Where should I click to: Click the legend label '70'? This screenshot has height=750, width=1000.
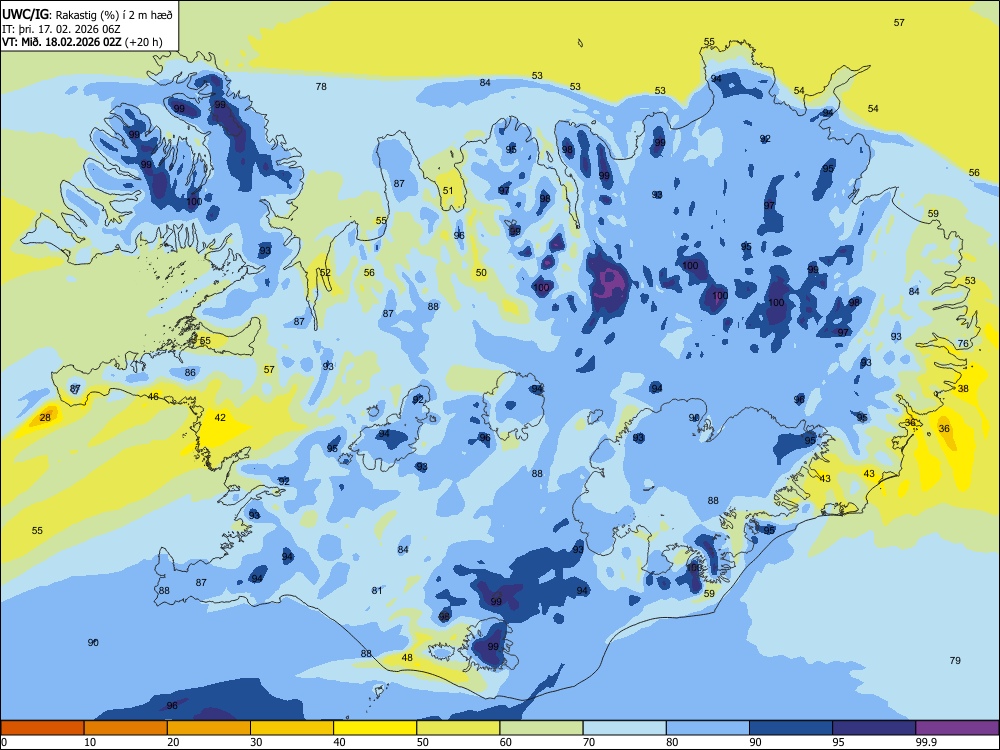click(x=589, y=742)
